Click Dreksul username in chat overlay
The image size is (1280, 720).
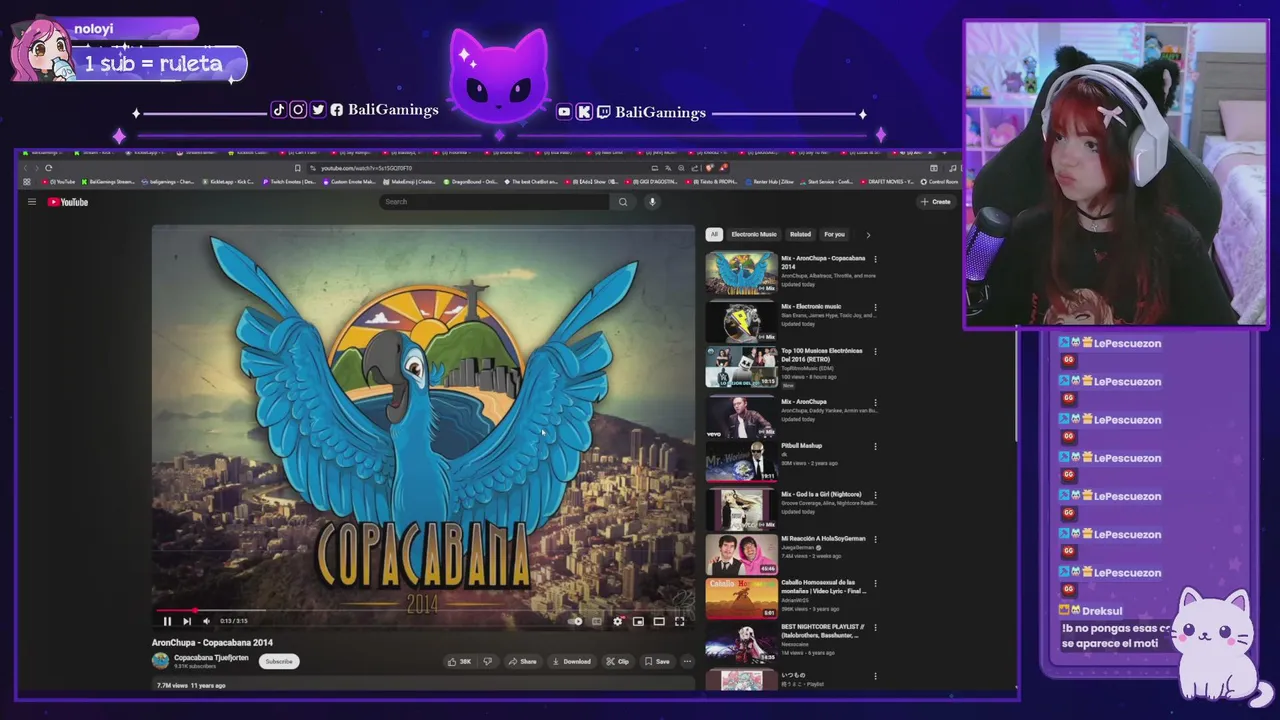coord(1102,611)
